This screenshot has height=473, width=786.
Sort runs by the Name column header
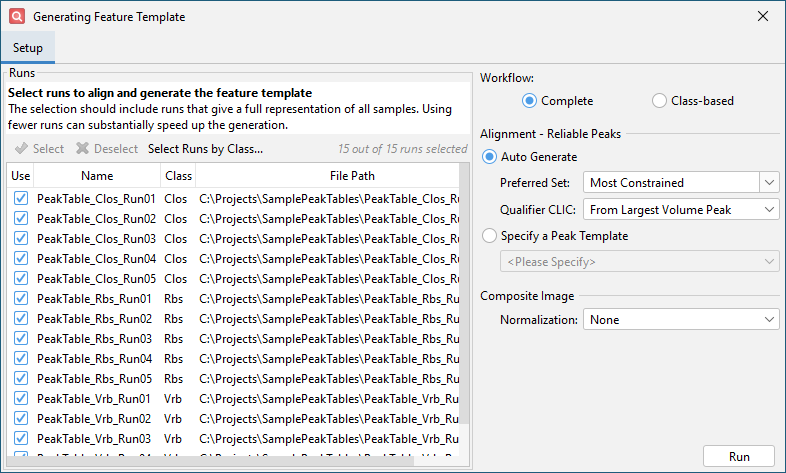[97, 176]
